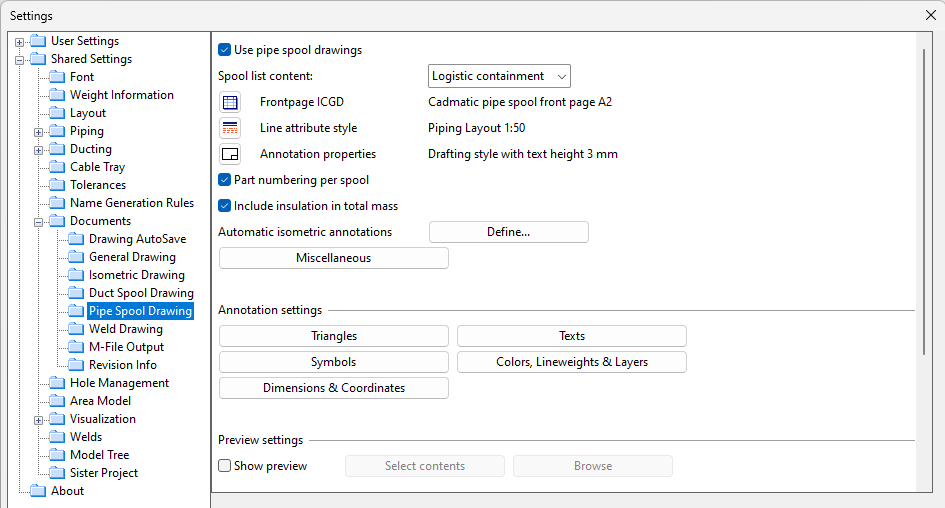Viewport: 945px width, 508px height.
Task: Open Colors, Lineweights & Layers settings
Action: [x=571, y=362]
